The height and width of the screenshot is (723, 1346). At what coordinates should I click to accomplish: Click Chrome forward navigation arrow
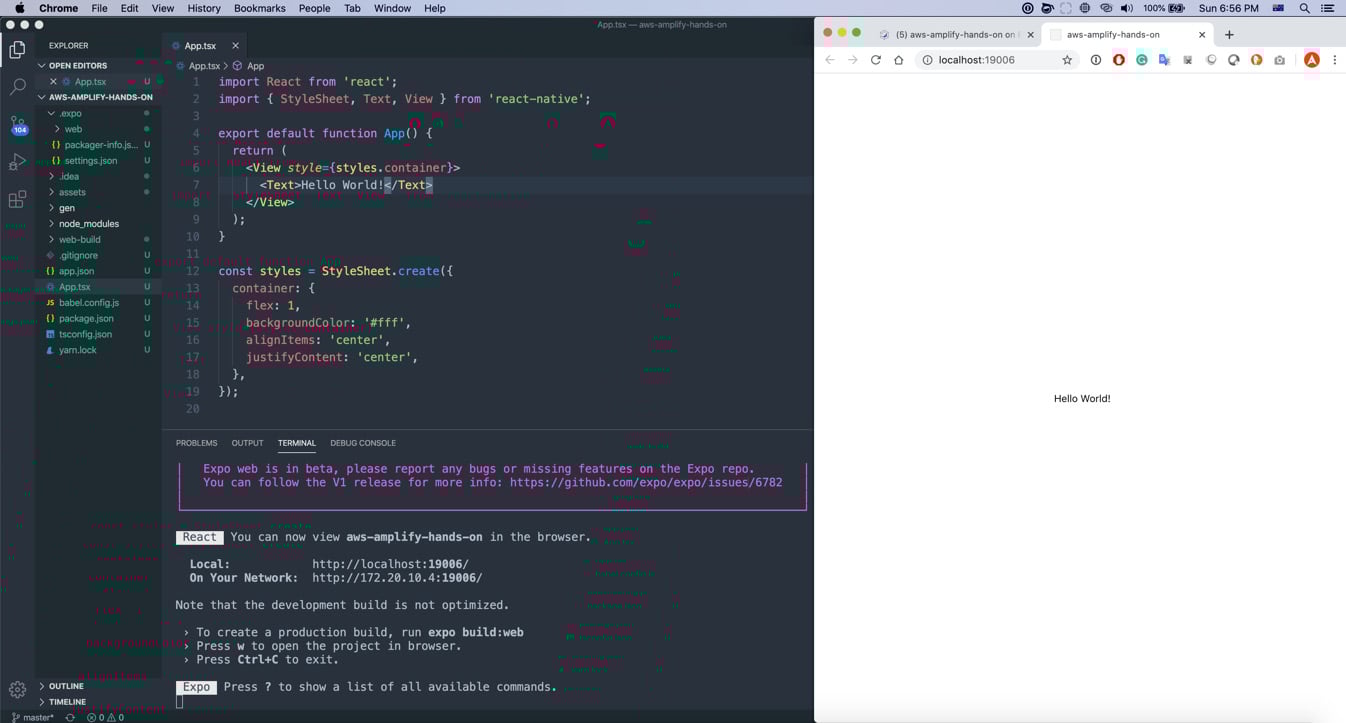(853, 60)
